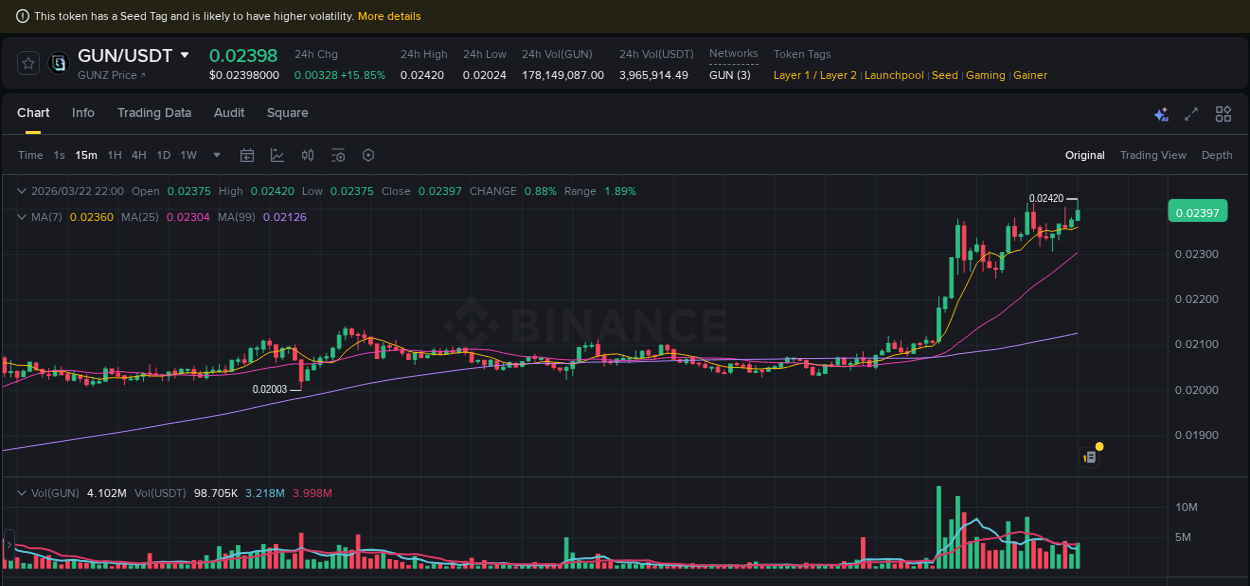Viewport: 1250px width, 586px height.
Task: Toggle the favorite star for GUN/USDT
Action: pos(28,63)
